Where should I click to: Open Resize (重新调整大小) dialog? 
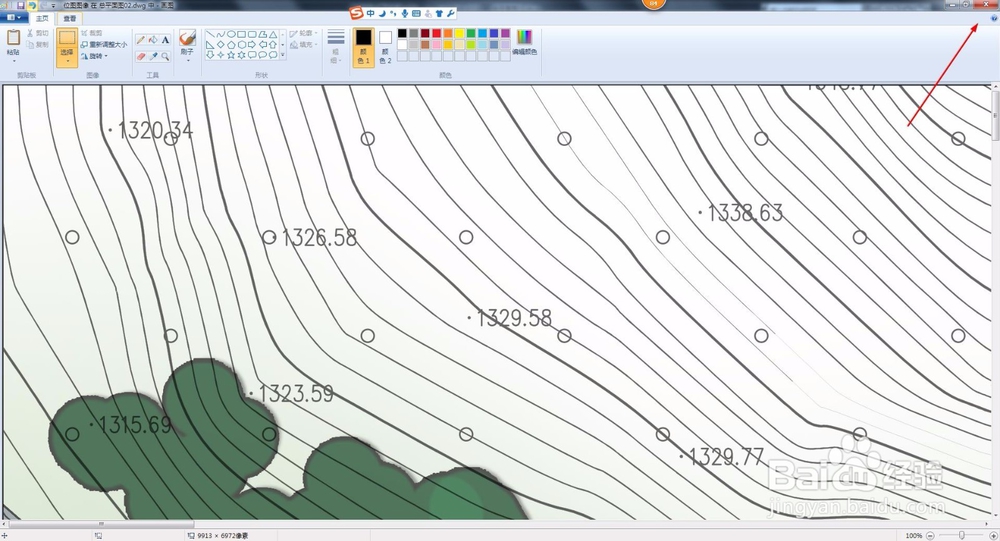coord(104,45)
